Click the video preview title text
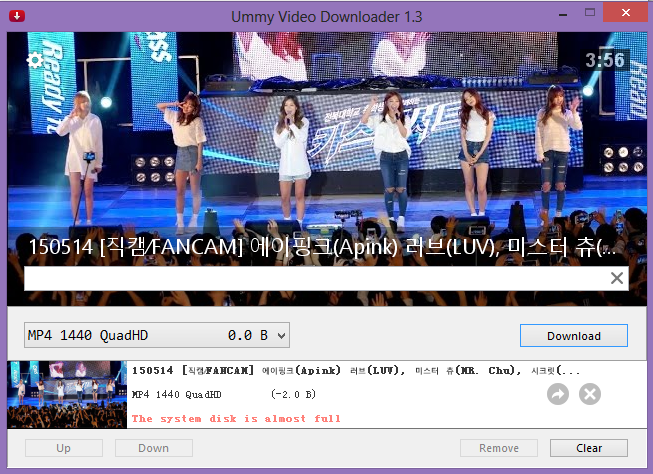Screen dimensions: 653x474 [322, 247]
